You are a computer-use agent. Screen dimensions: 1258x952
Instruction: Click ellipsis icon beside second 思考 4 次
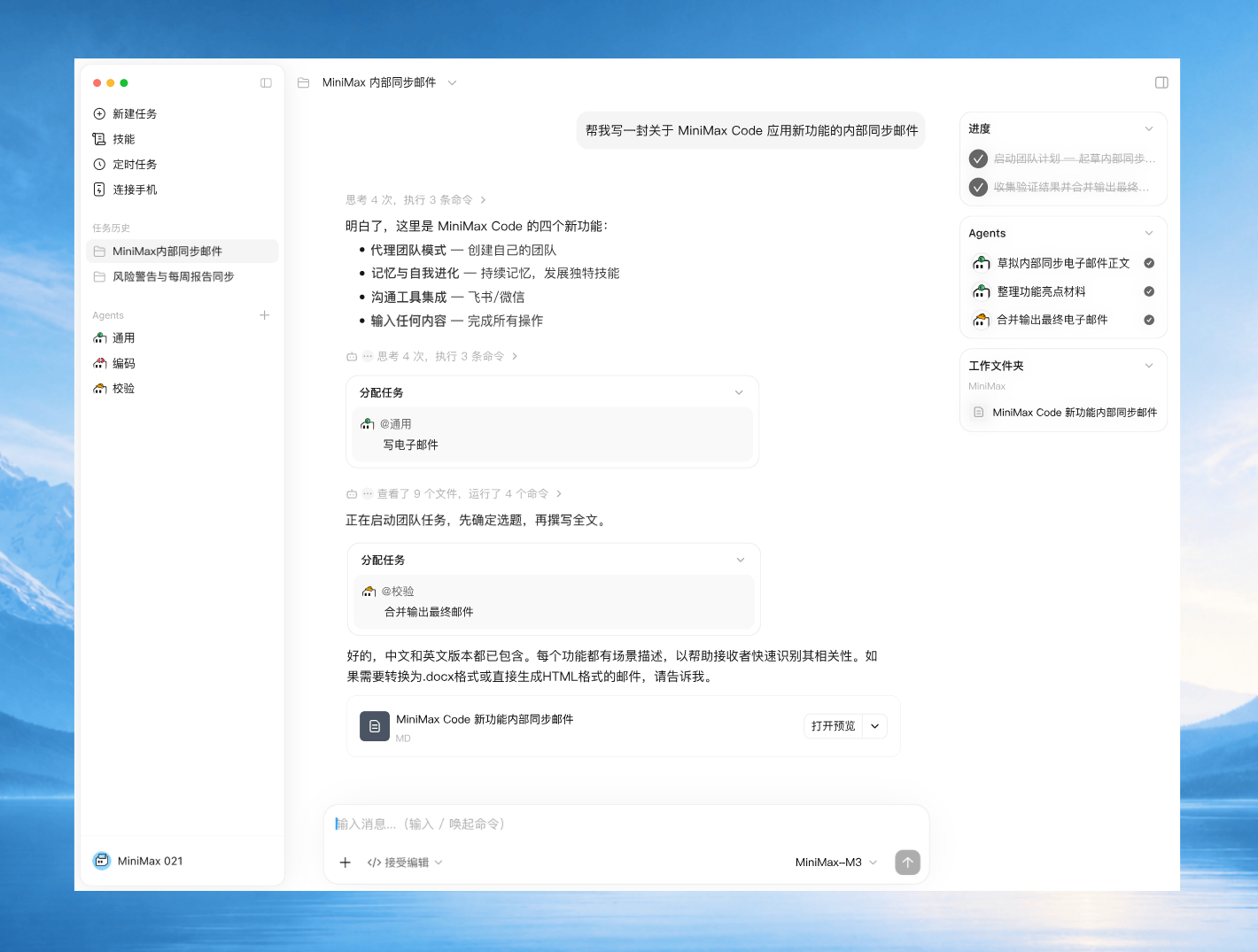tap(368, 356)
